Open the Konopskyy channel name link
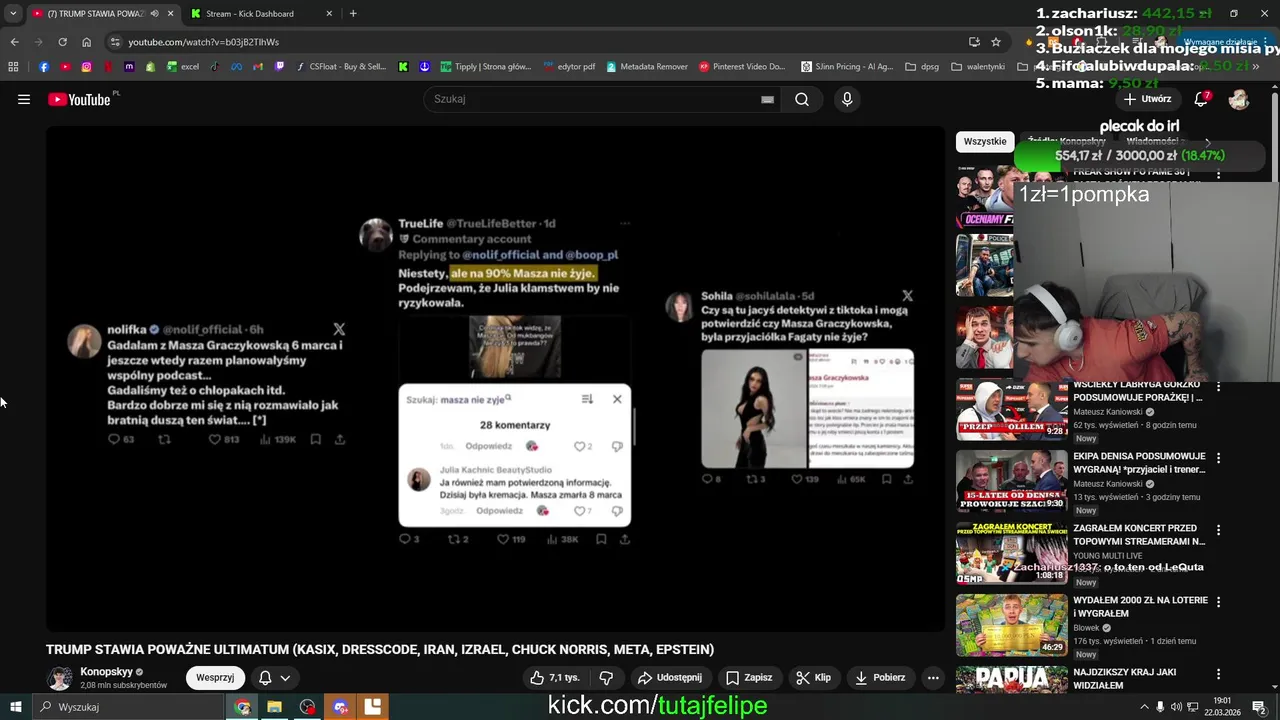Image resolution: width=1280 pixels, height=720 pixels. point(106,672)
